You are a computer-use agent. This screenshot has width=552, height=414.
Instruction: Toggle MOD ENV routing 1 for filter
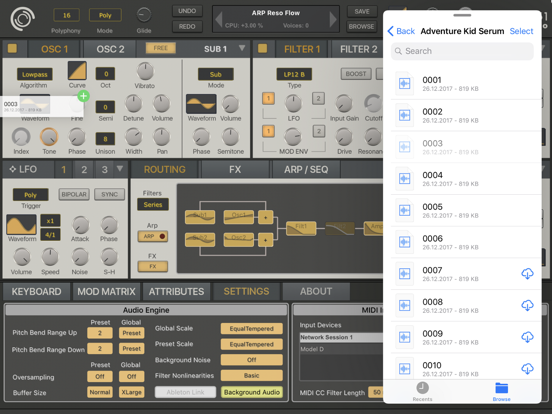268,131
